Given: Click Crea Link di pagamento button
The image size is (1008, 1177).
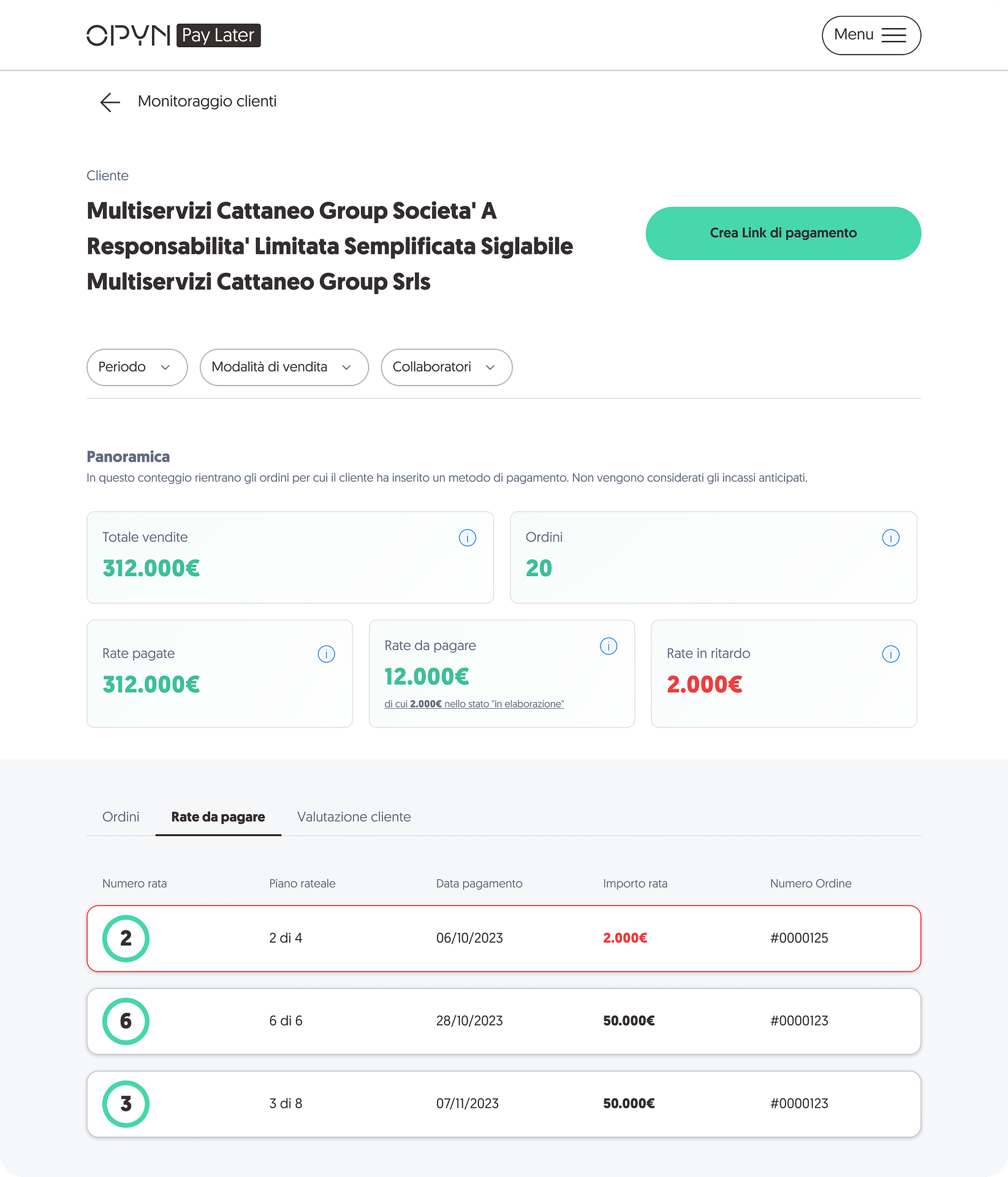Looking at the screenshot, I should tap(783, 233).
